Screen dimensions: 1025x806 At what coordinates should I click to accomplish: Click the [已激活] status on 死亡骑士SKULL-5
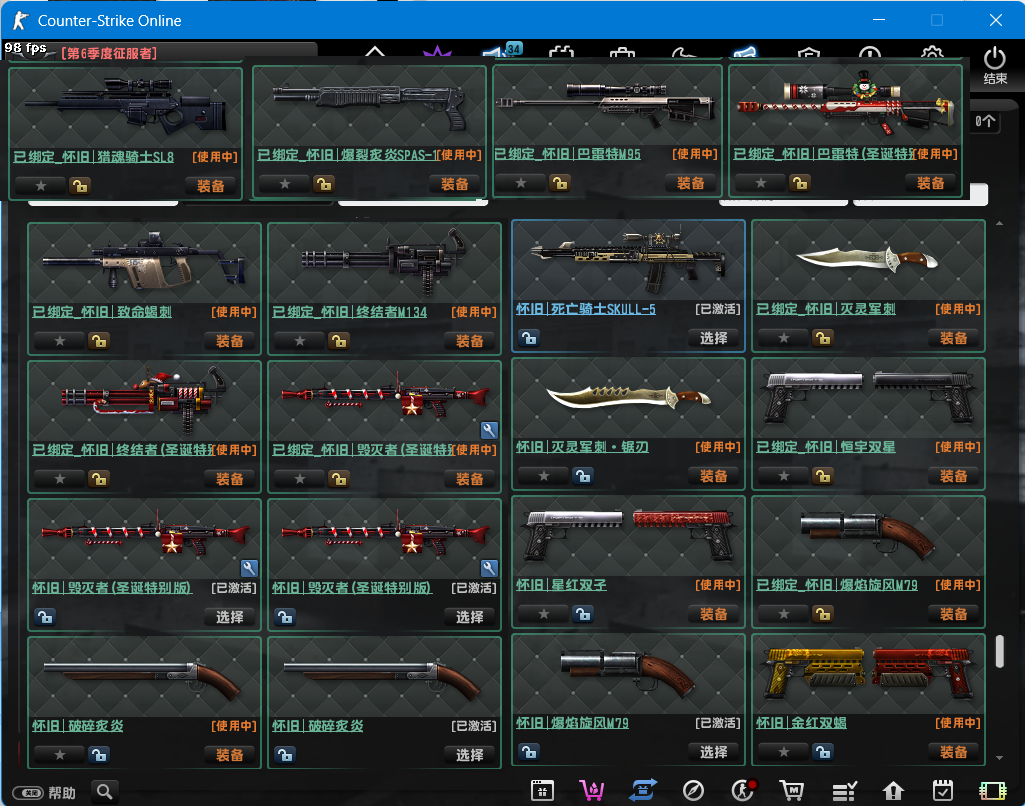(718, 309)
